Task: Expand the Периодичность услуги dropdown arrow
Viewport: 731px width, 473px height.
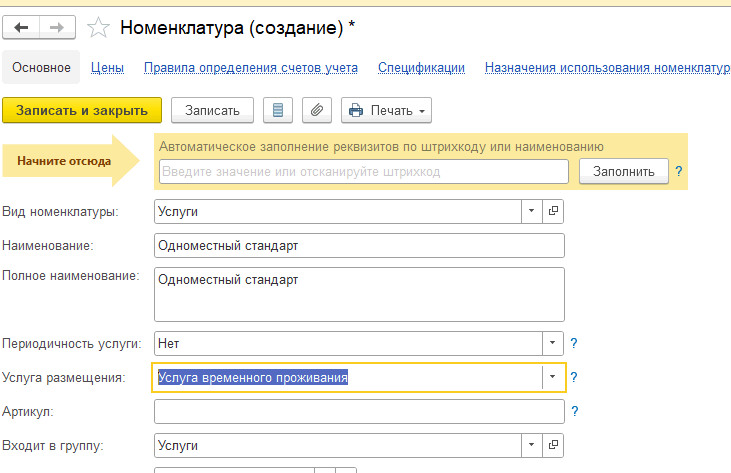Action: click(552, 343)
